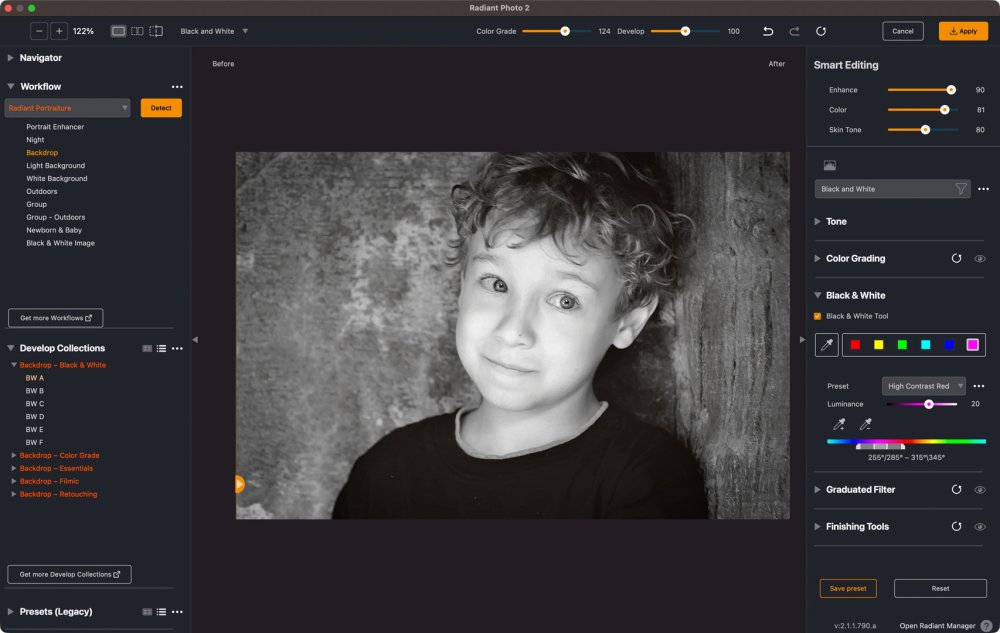Click the hue range spectrum bar
The image size is (1000, 633).
(906, 441)
